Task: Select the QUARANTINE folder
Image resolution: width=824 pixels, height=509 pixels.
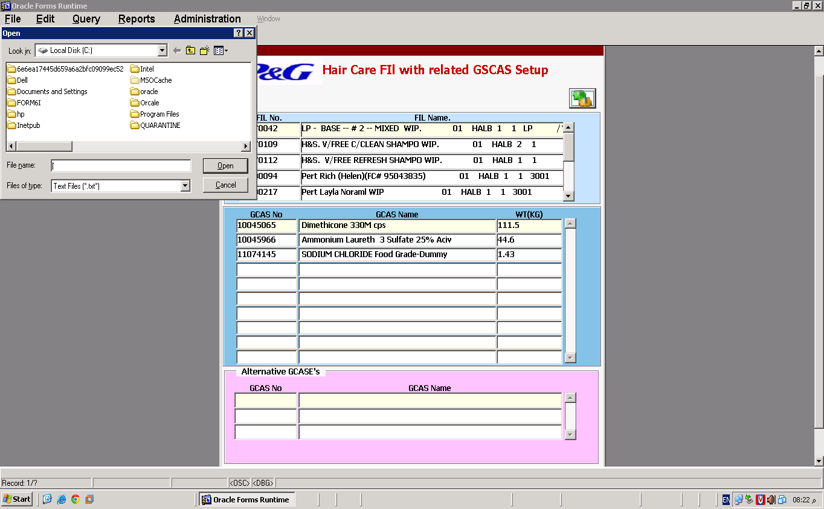Action: coord(155,126)
